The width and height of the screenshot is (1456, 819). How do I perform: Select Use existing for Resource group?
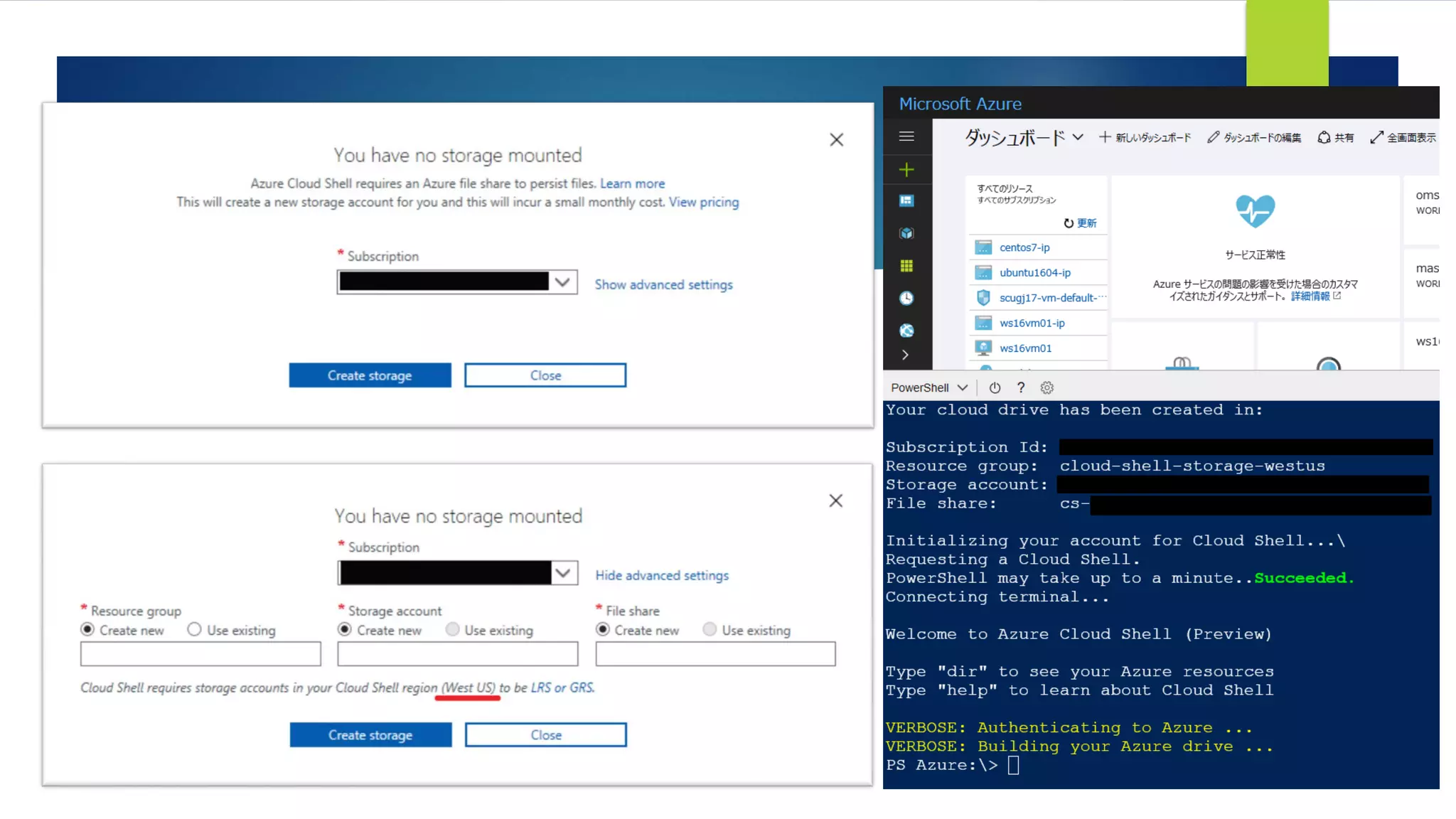[x=194, y=630]
